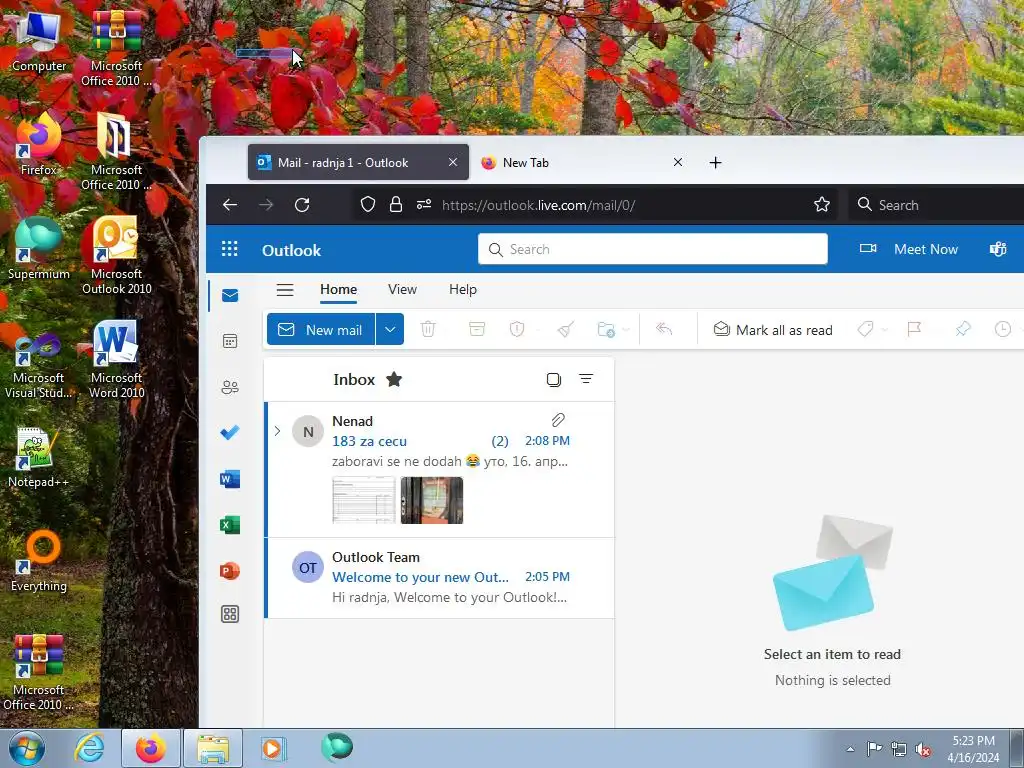Screen dimensions: 1024x768
Task: Launch Word from the Outlook sidebar
Action: click(x=230, y=479)
